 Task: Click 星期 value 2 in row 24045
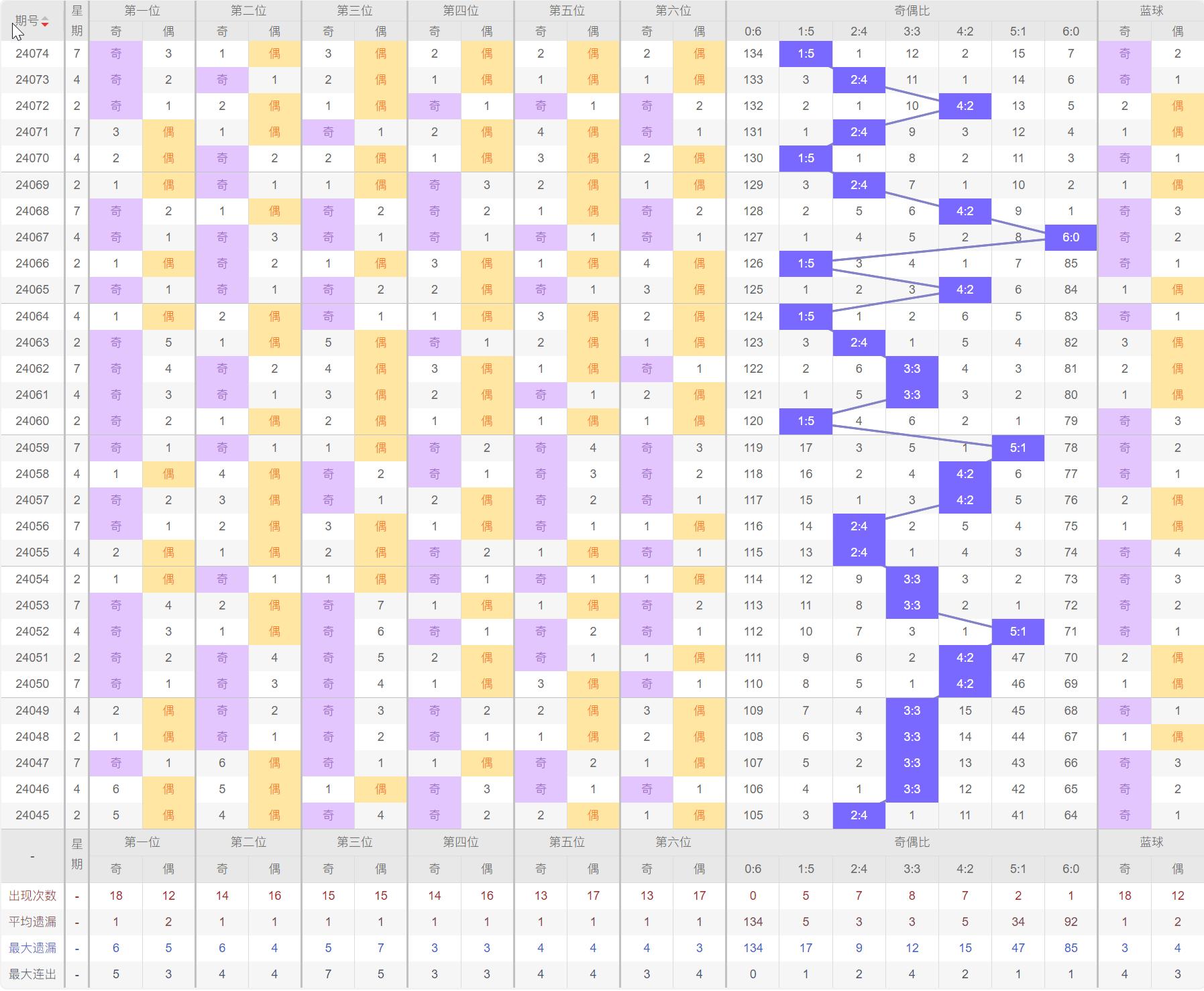(x=76, y=815)
